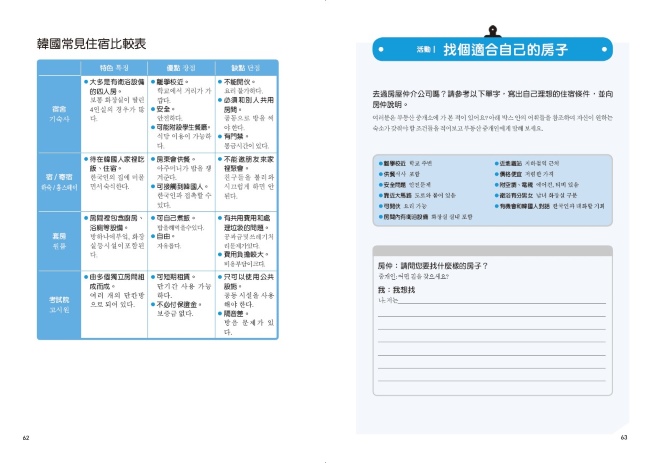Click the first blank writing line after 나/저는
Viewport: 650px width, 463px height.
point(502,301)
